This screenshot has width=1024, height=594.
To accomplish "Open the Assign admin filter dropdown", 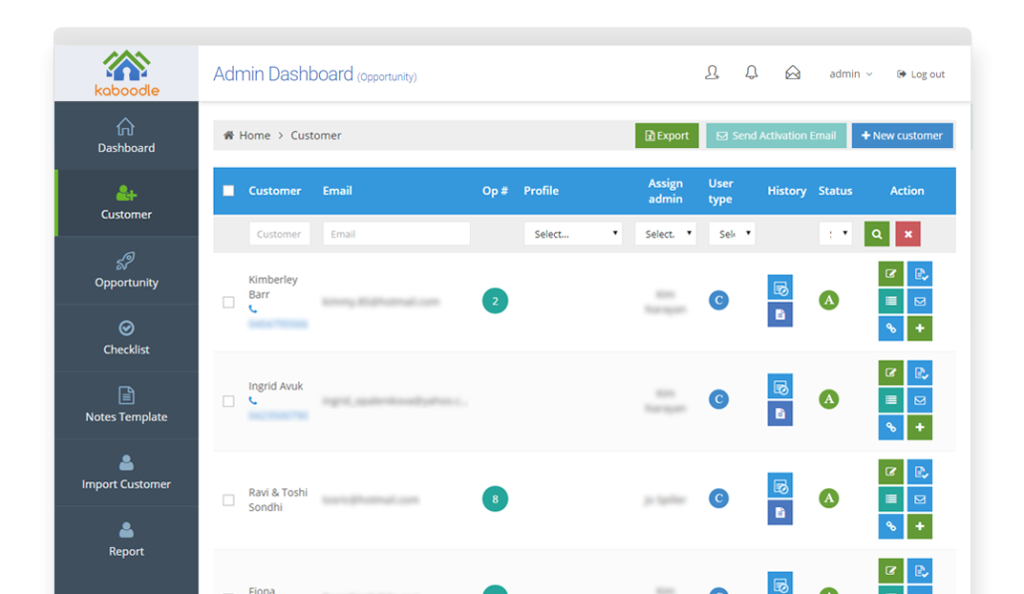I will point(665,234).
